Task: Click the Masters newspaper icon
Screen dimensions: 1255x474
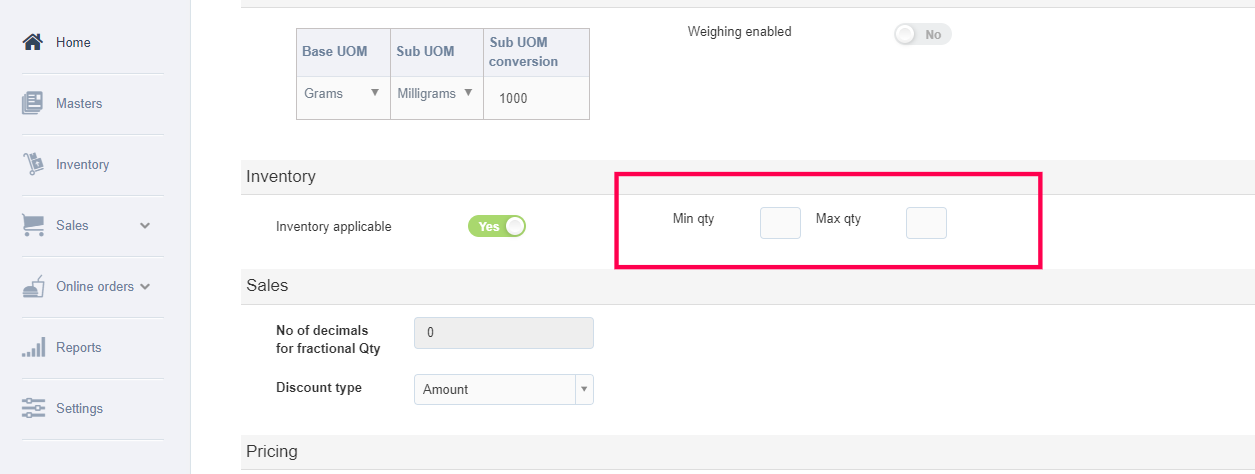Action: click(33, 103)
